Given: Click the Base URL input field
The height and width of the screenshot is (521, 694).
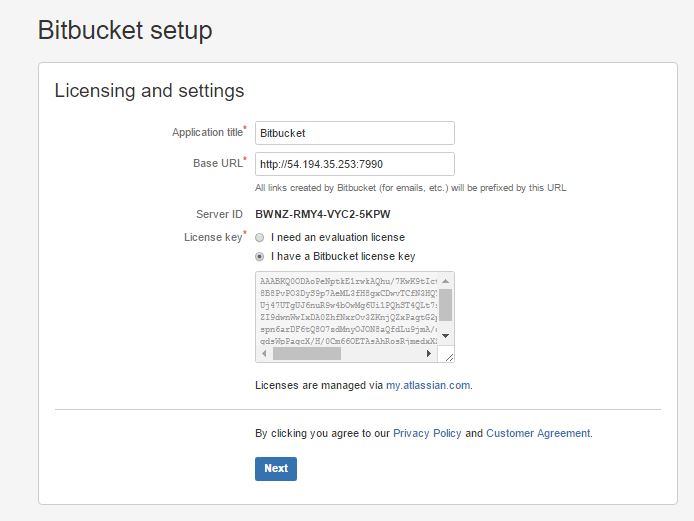Looking at the screenshot, I should (x=354, y=164).
